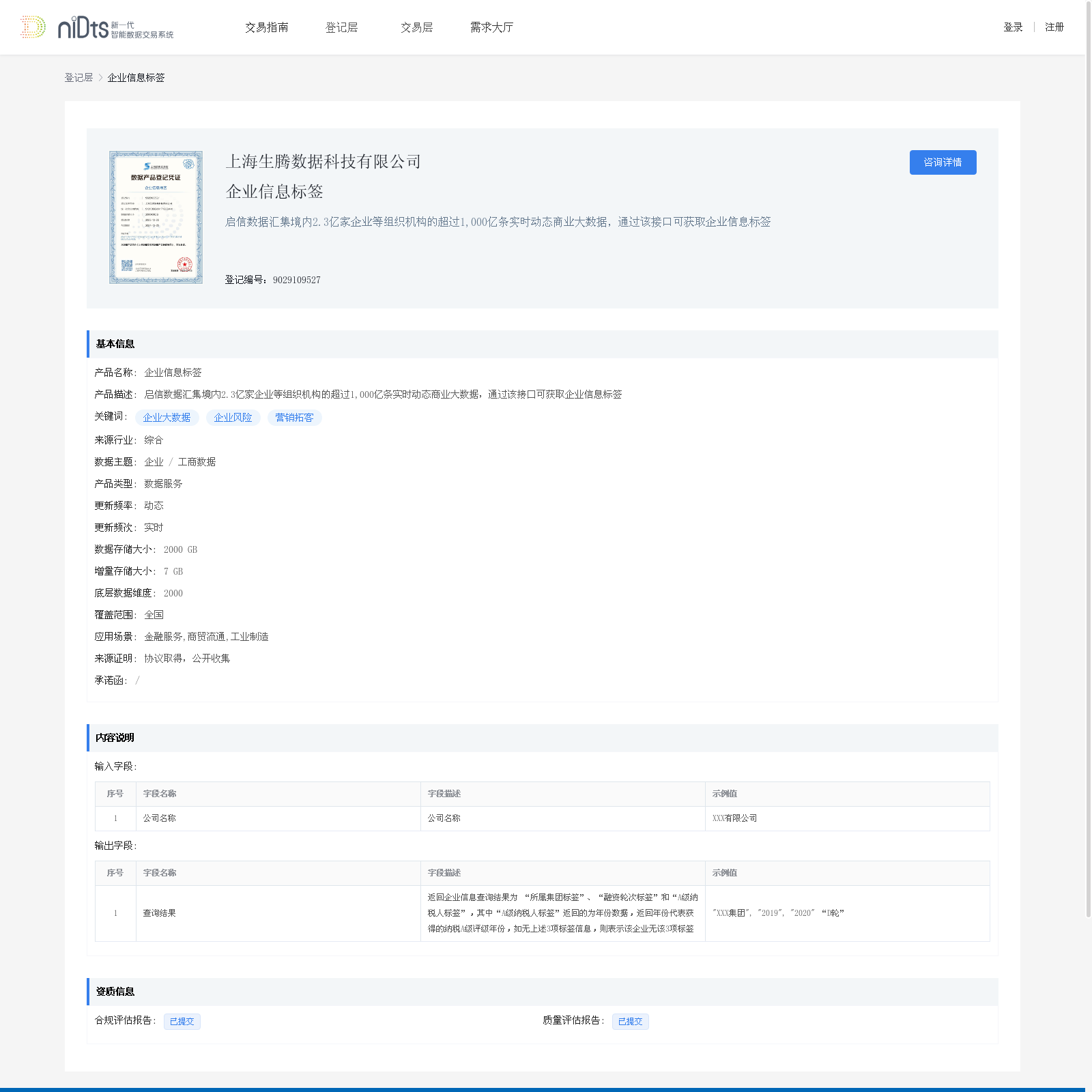This screenshot has width=1092, height=1092.
Task: Click the 注册 link
Action: [x=1054, y=27]
